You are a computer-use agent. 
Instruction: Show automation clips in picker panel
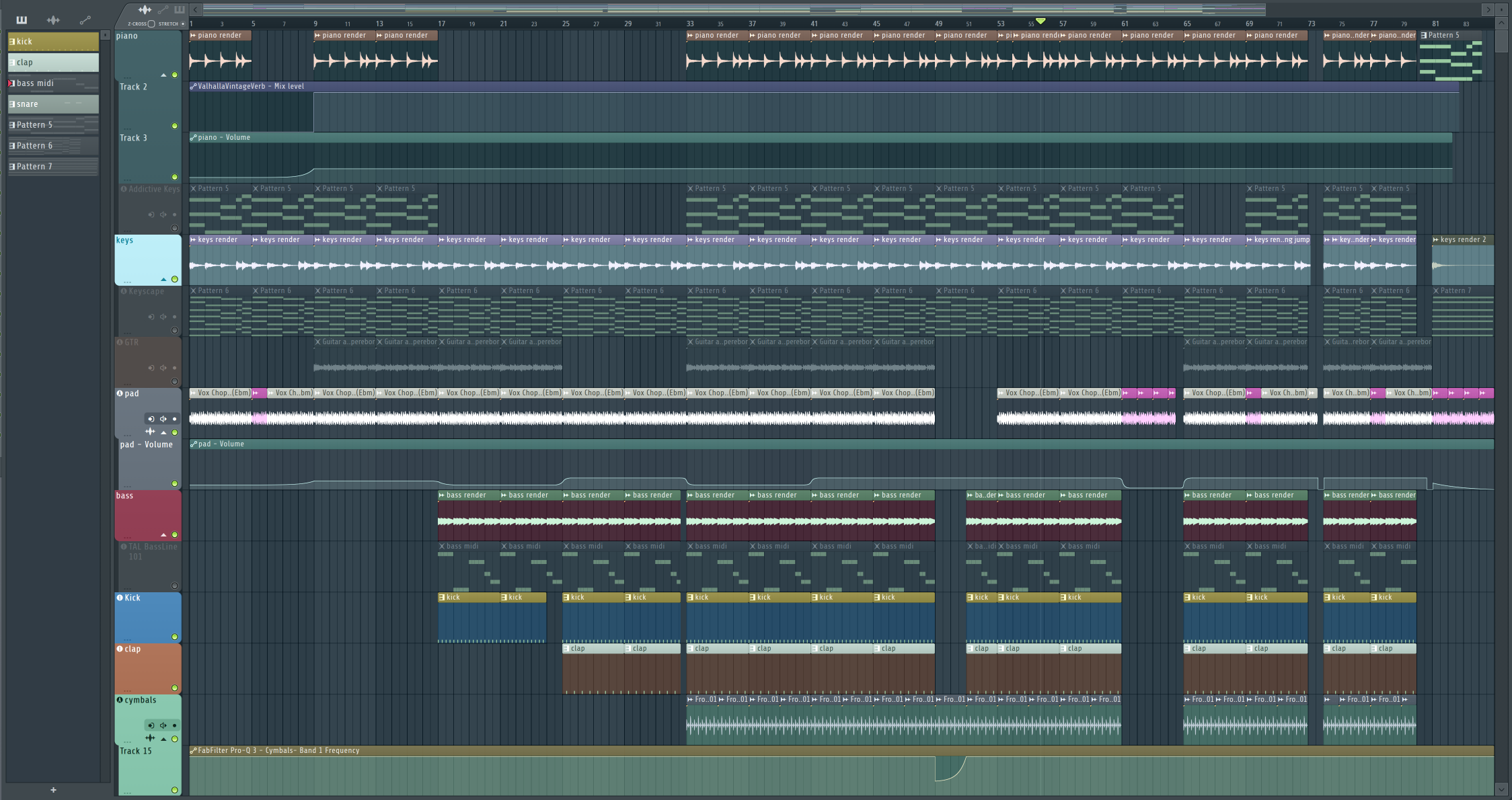[x=85, y=20]
